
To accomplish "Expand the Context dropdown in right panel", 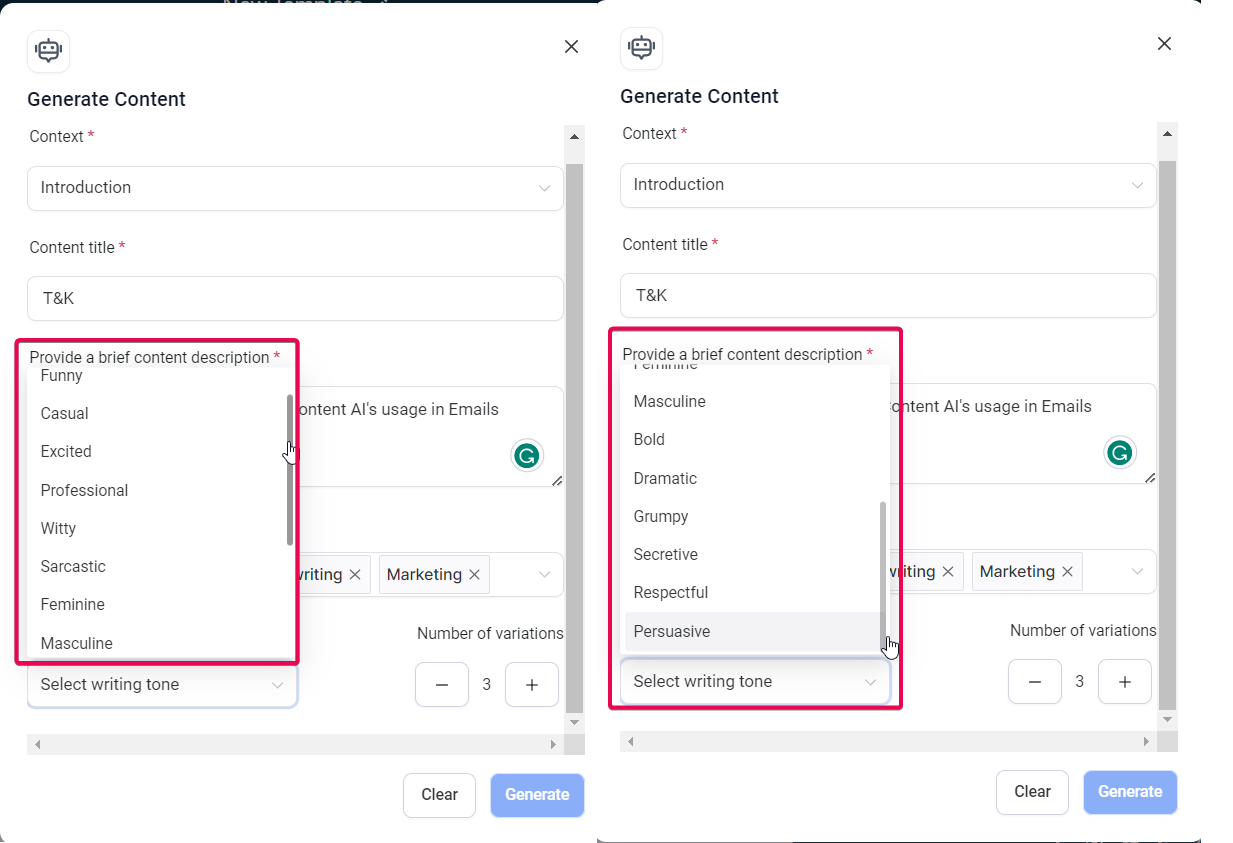I will pyautogui.click(x=888, y=185).
